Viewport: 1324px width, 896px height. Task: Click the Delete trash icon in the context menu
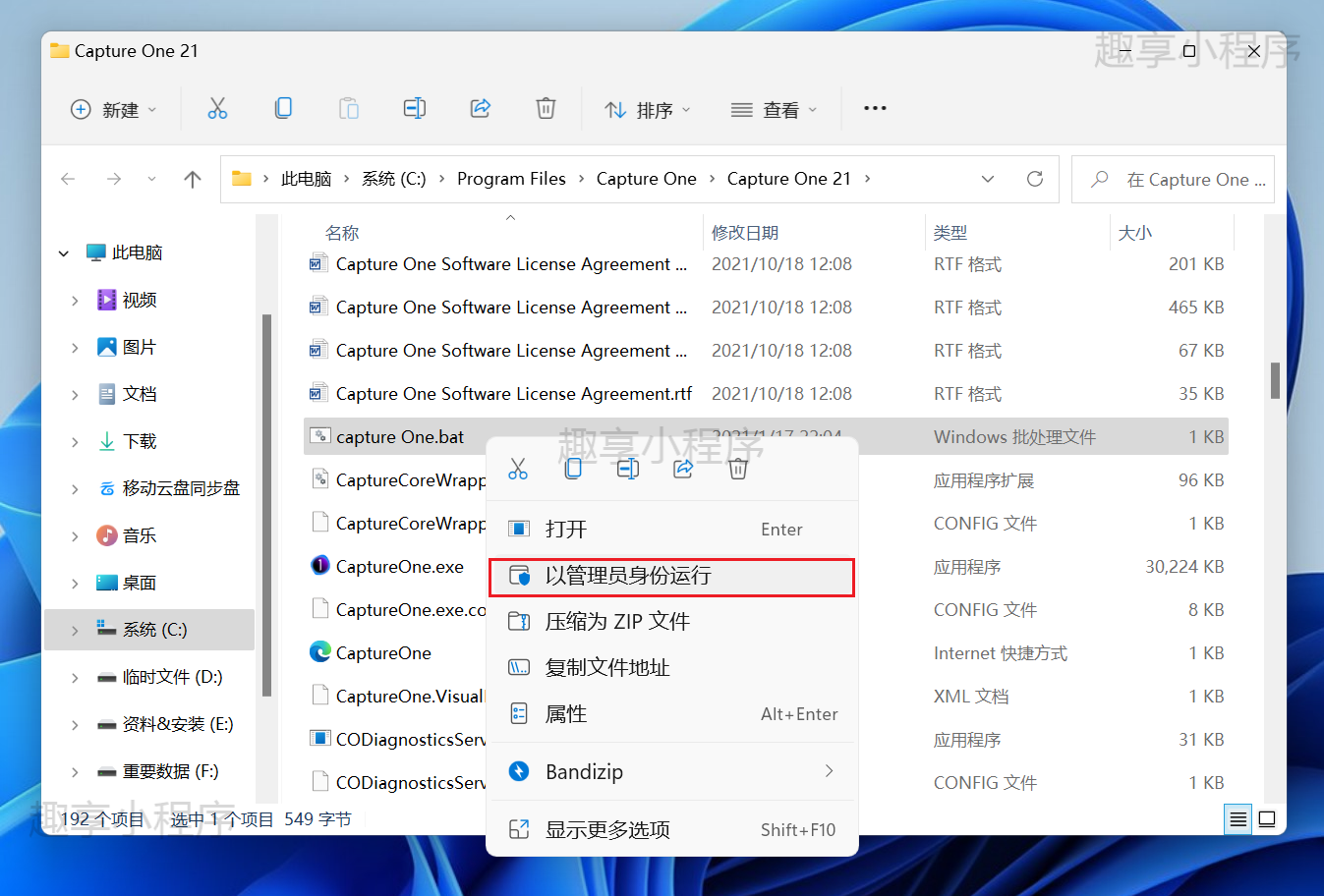pyautogui.click(x=738, y=469)
